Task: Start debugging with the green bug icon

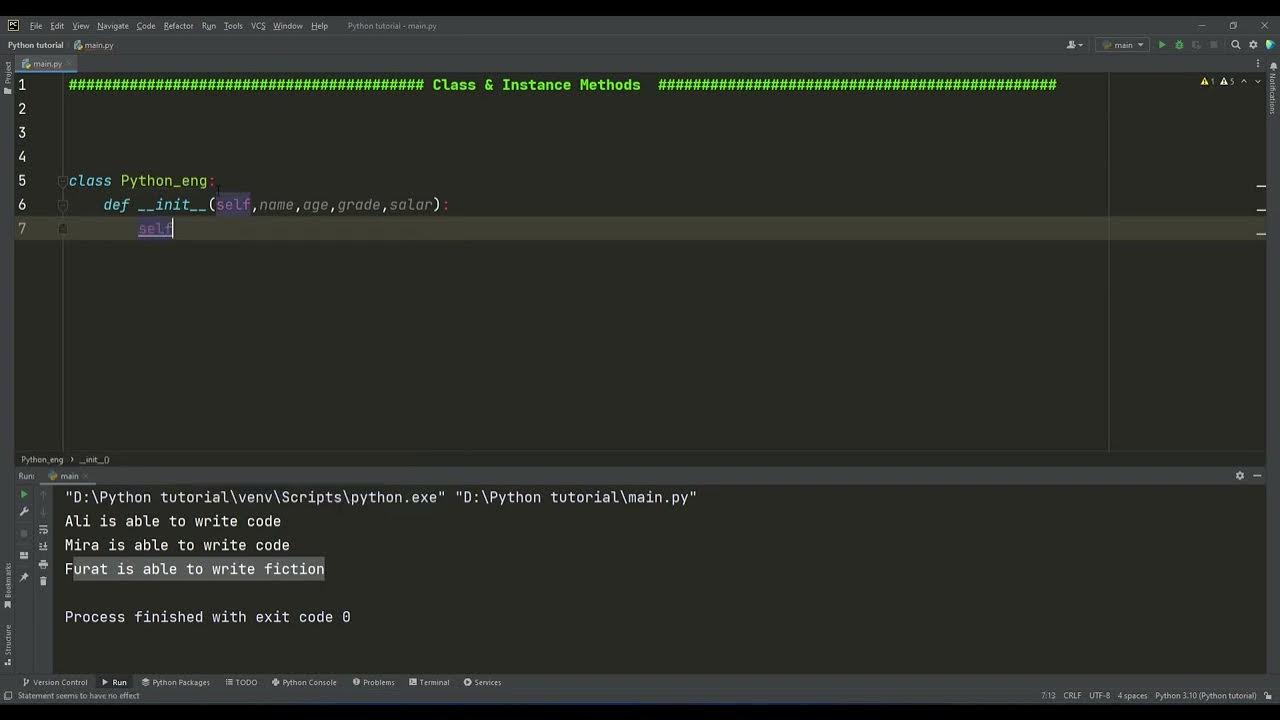Action: [x=1179, y=45]
